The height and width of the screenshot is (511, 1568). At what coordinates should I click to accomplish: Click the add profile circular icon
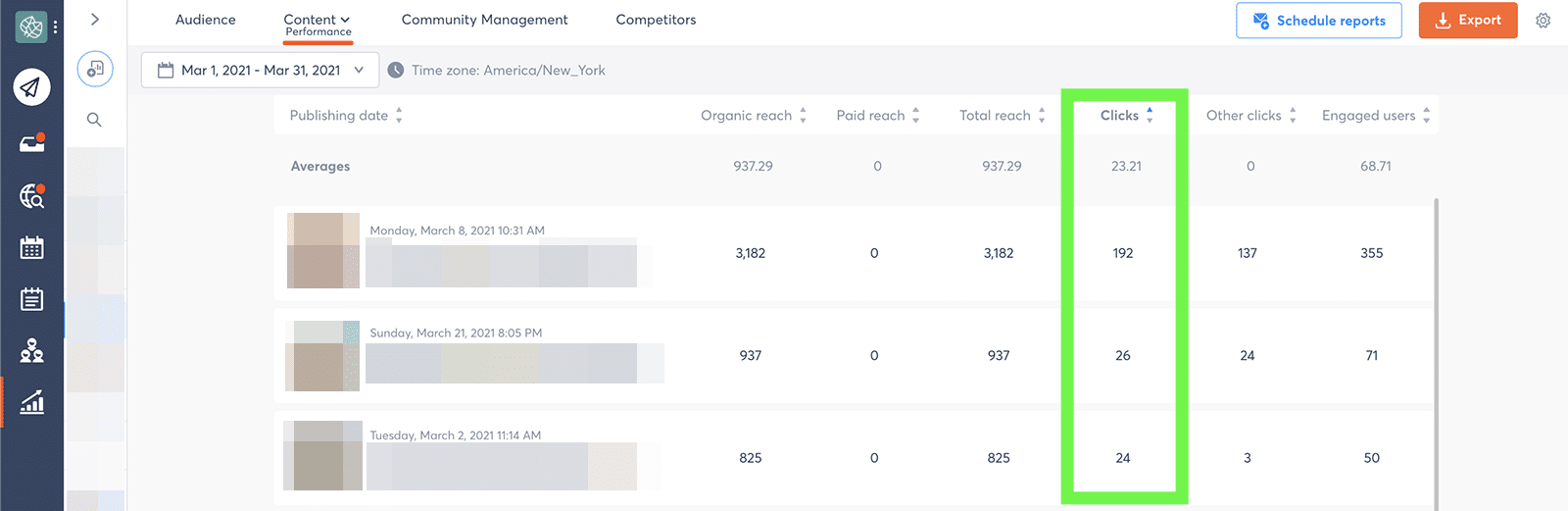tap(95, 69)
